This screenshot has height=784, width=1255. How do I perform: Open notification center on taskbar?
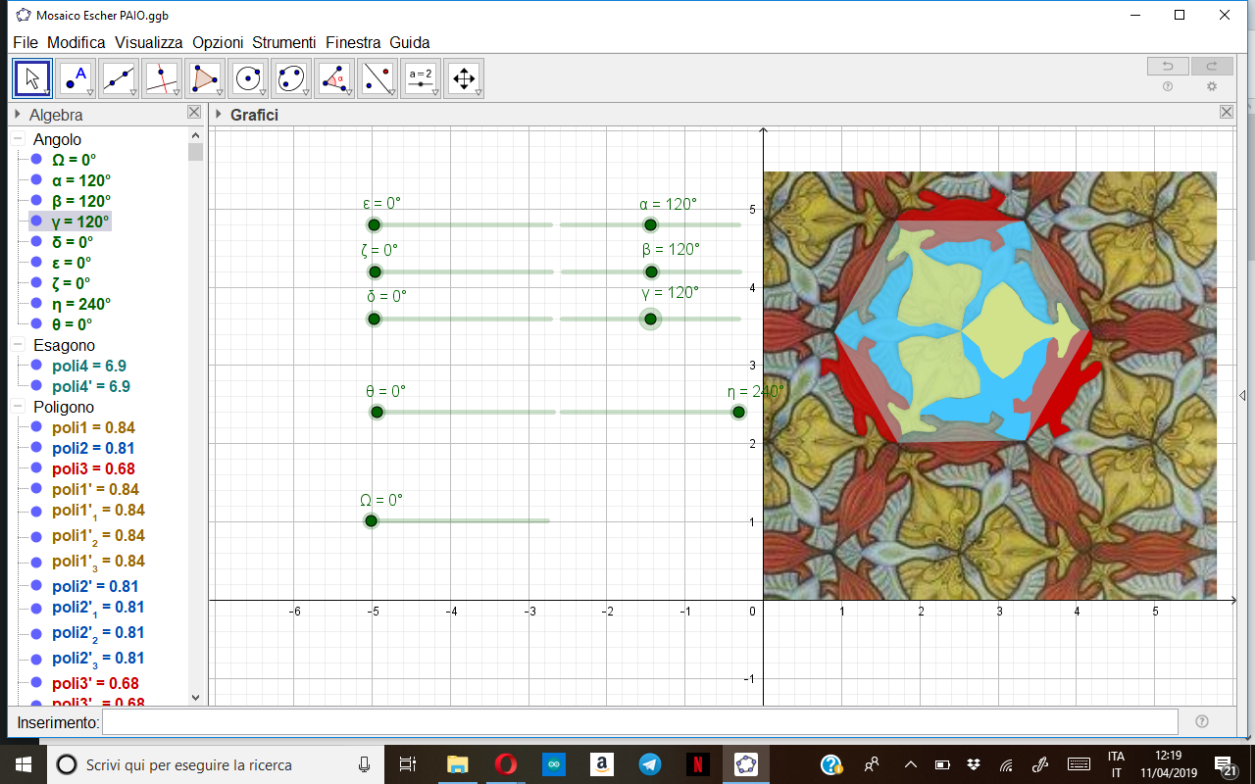click(1226, 765)
